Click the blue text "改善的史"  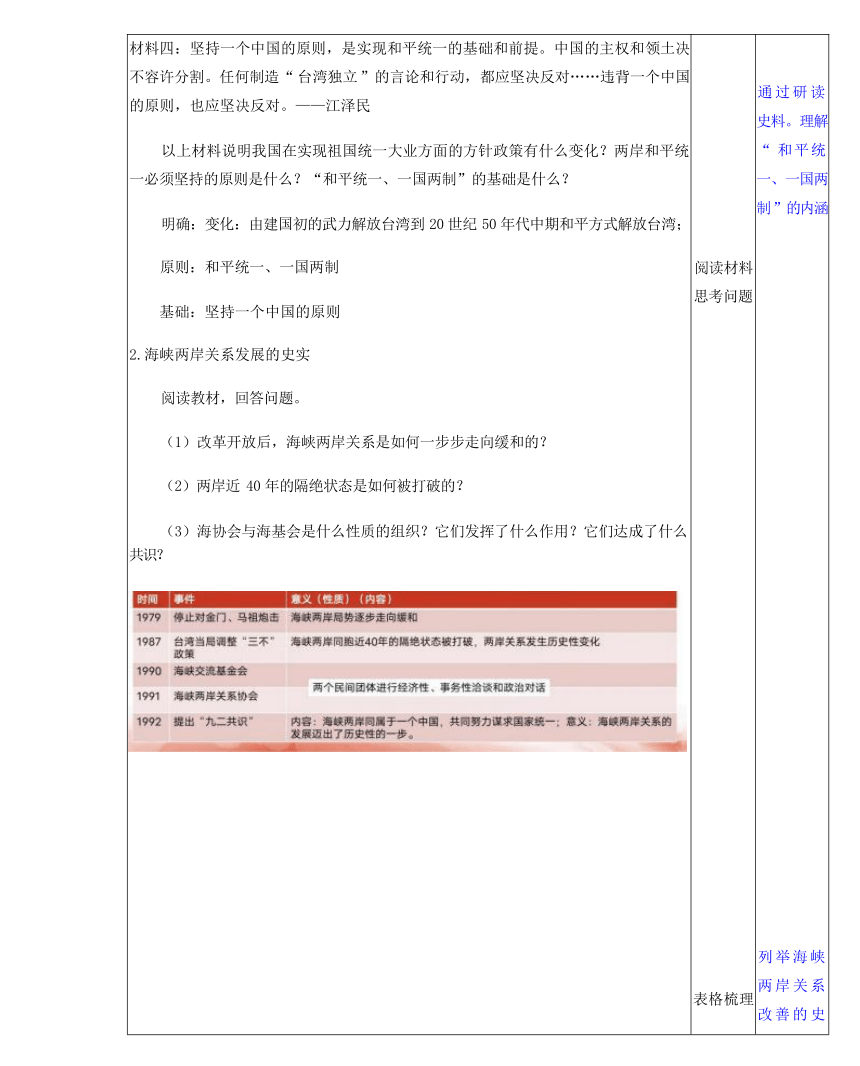tap(792, 1014)
